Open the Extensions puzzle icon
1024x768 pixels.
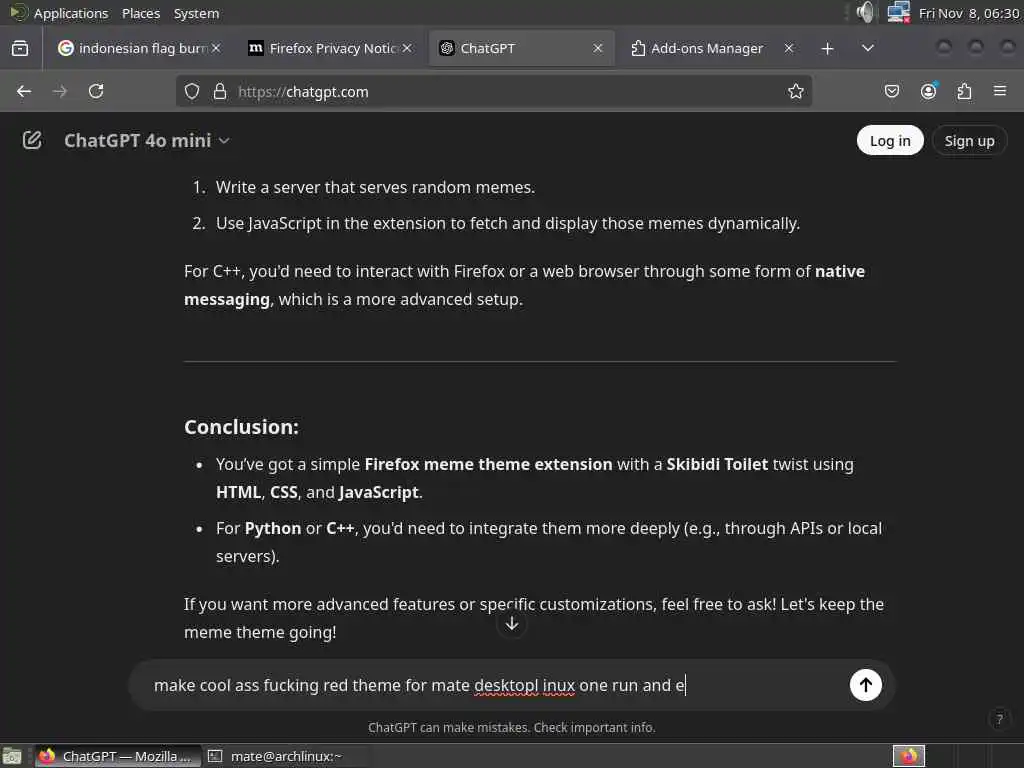click(x=964, y=91)
